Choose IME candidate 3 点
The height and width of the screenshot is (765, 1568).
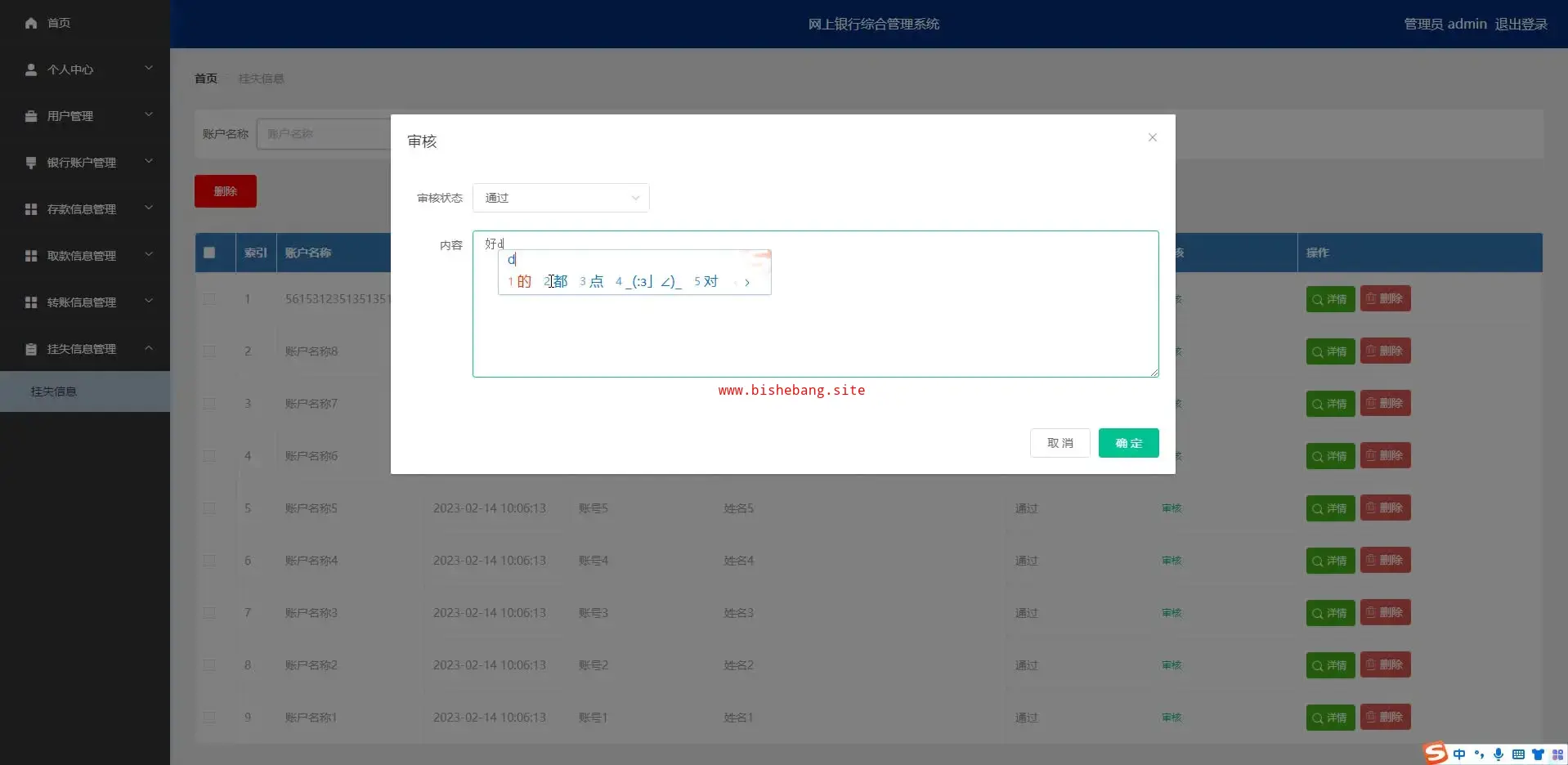point(592,282)
